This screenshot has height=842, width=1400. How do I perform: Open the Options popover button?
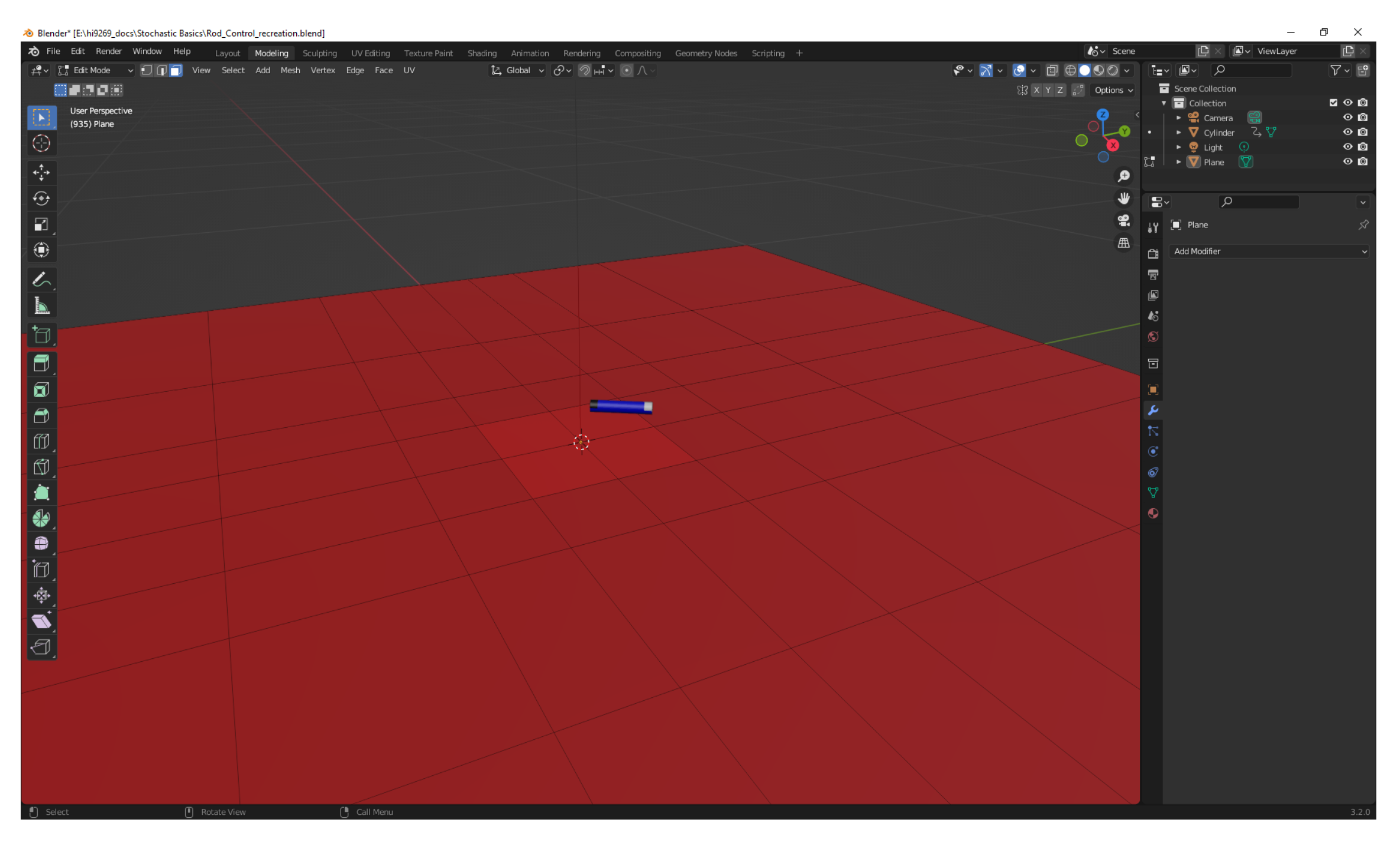click(x=1113, y=90)
